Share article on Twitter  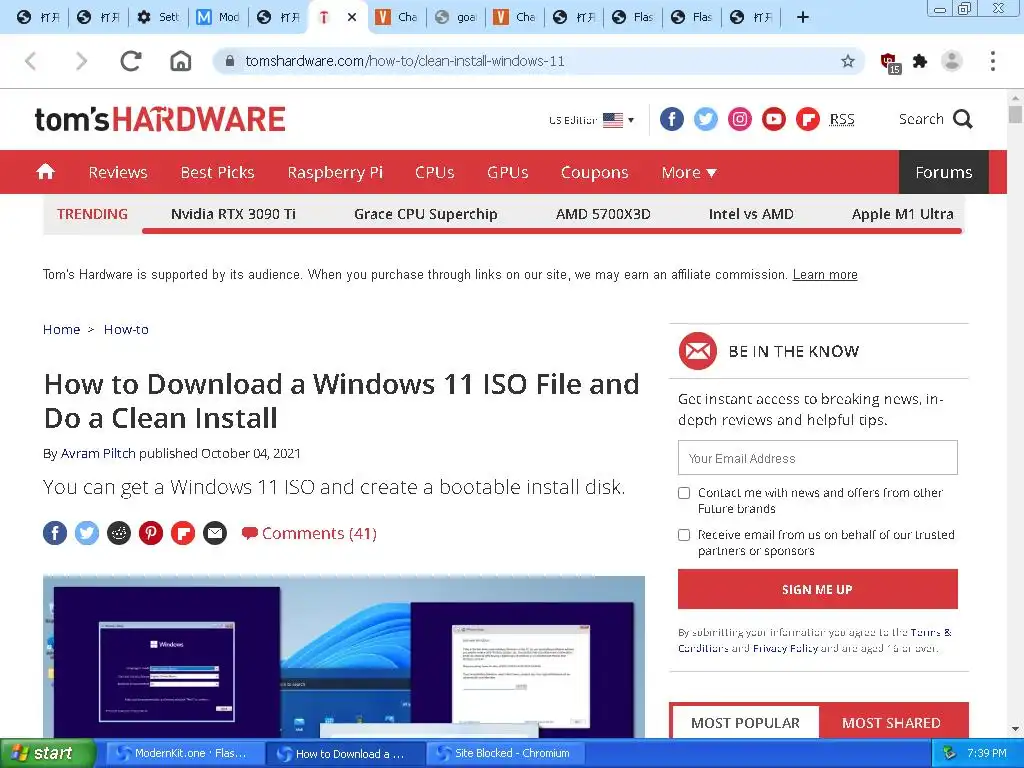87,534
